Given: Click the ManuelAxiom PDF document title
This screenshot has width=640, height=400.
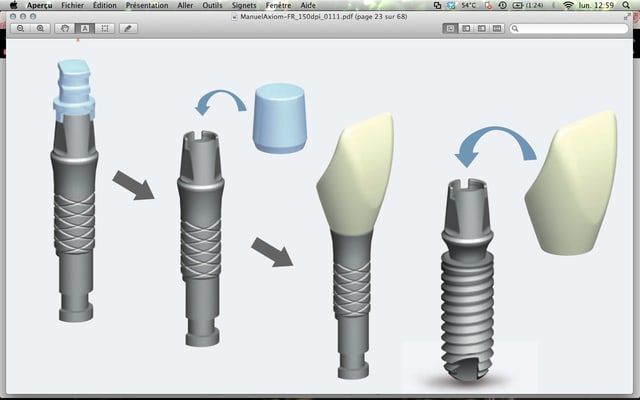Looking at the screenshot, I should point(319,17).
